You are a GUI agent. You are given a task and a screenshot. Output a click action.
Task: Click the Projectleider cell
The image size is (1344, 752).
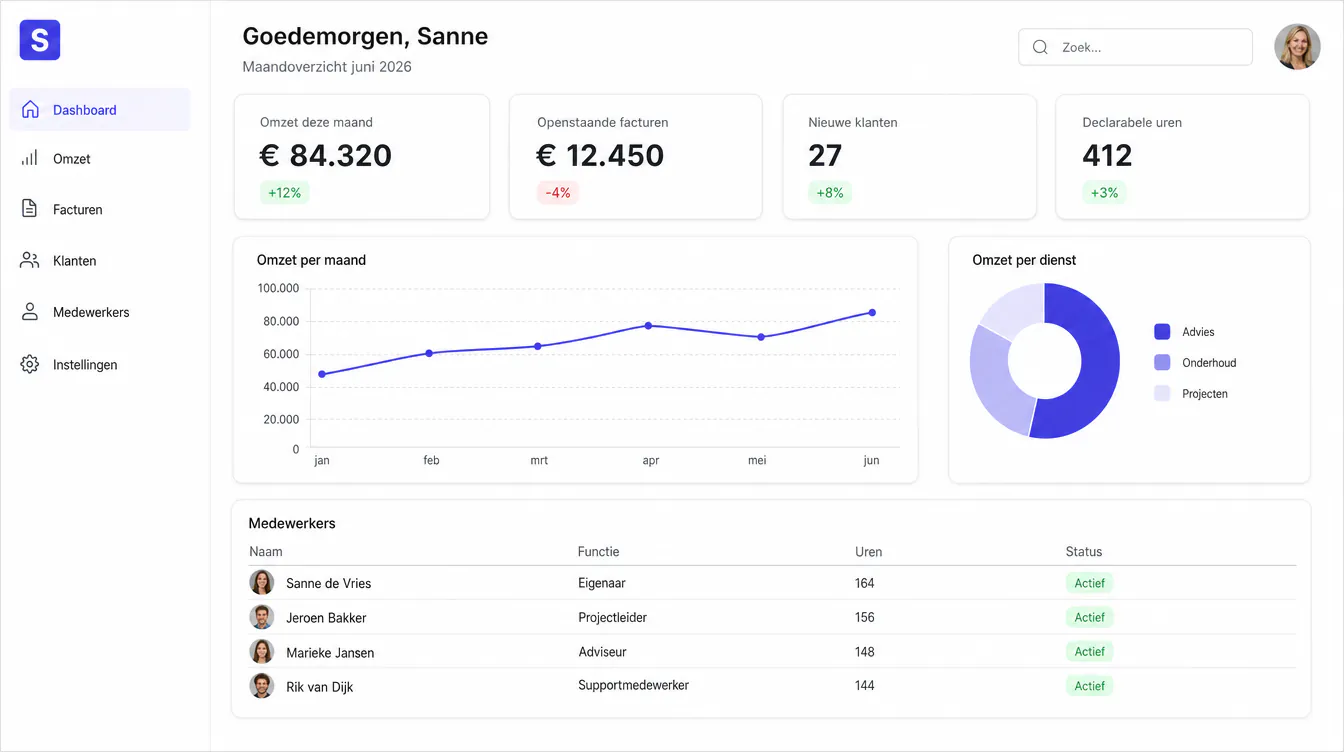click(x=613, y=618)
